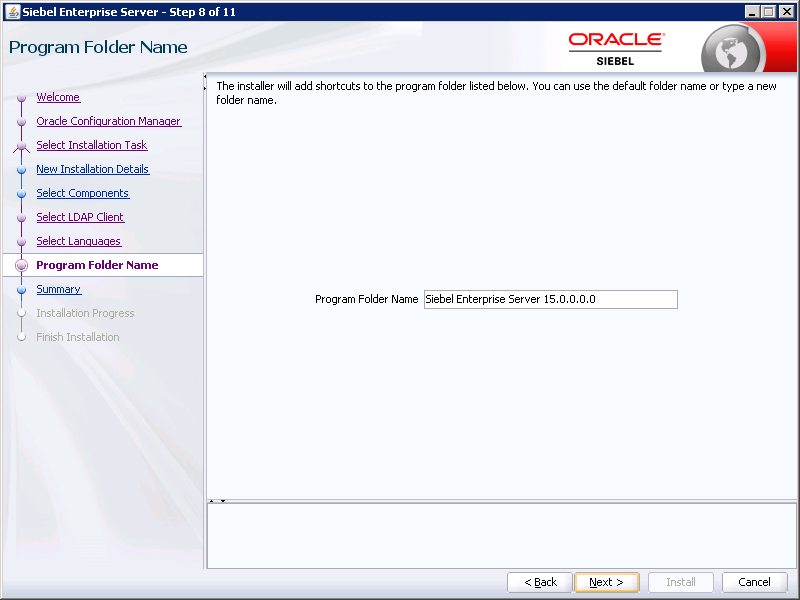This screenshot has width=800, height=600.
Task: Click the empty message area at bottom
Action: click(x=502, y=536)
